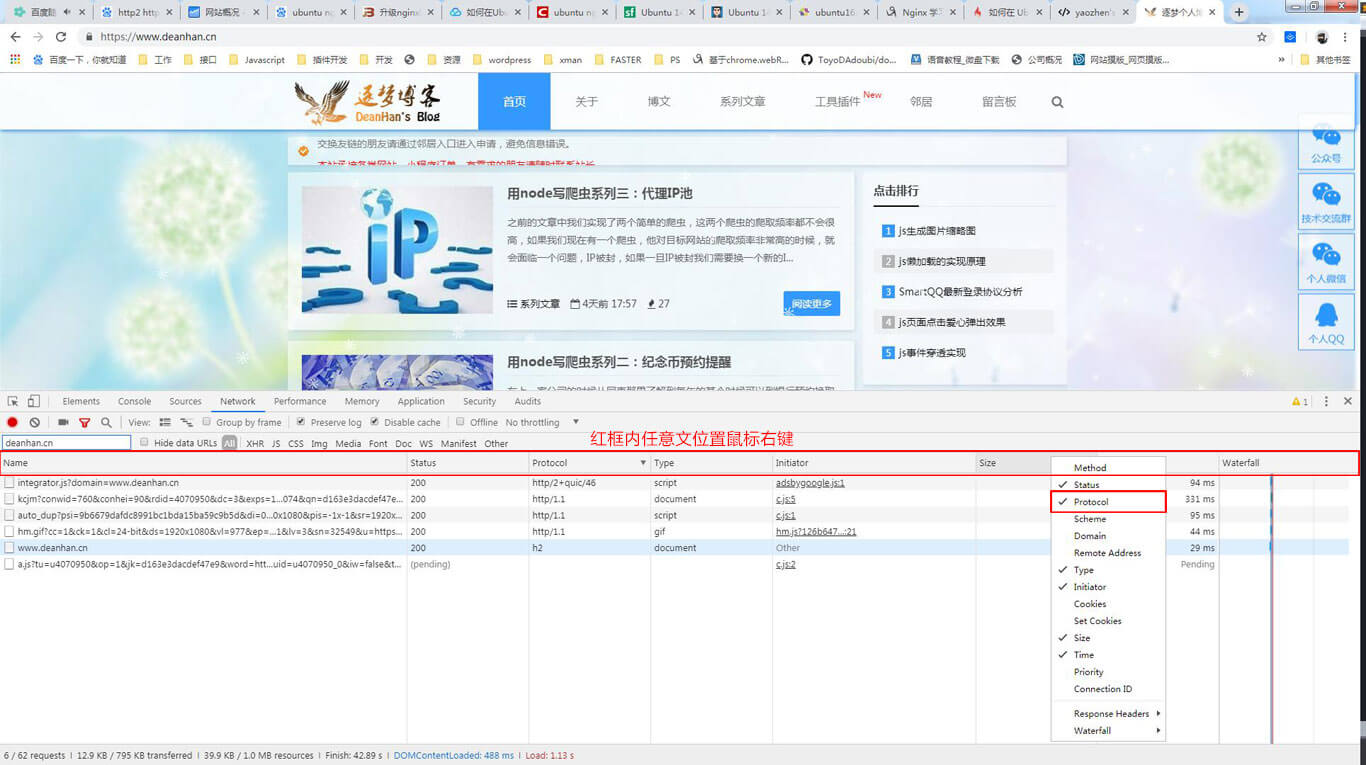Click the 逐梦博客 DeanHan's Blog logo
This screenshot has width=1366, height=765.
pyautogui.click(x=367, y=101)
